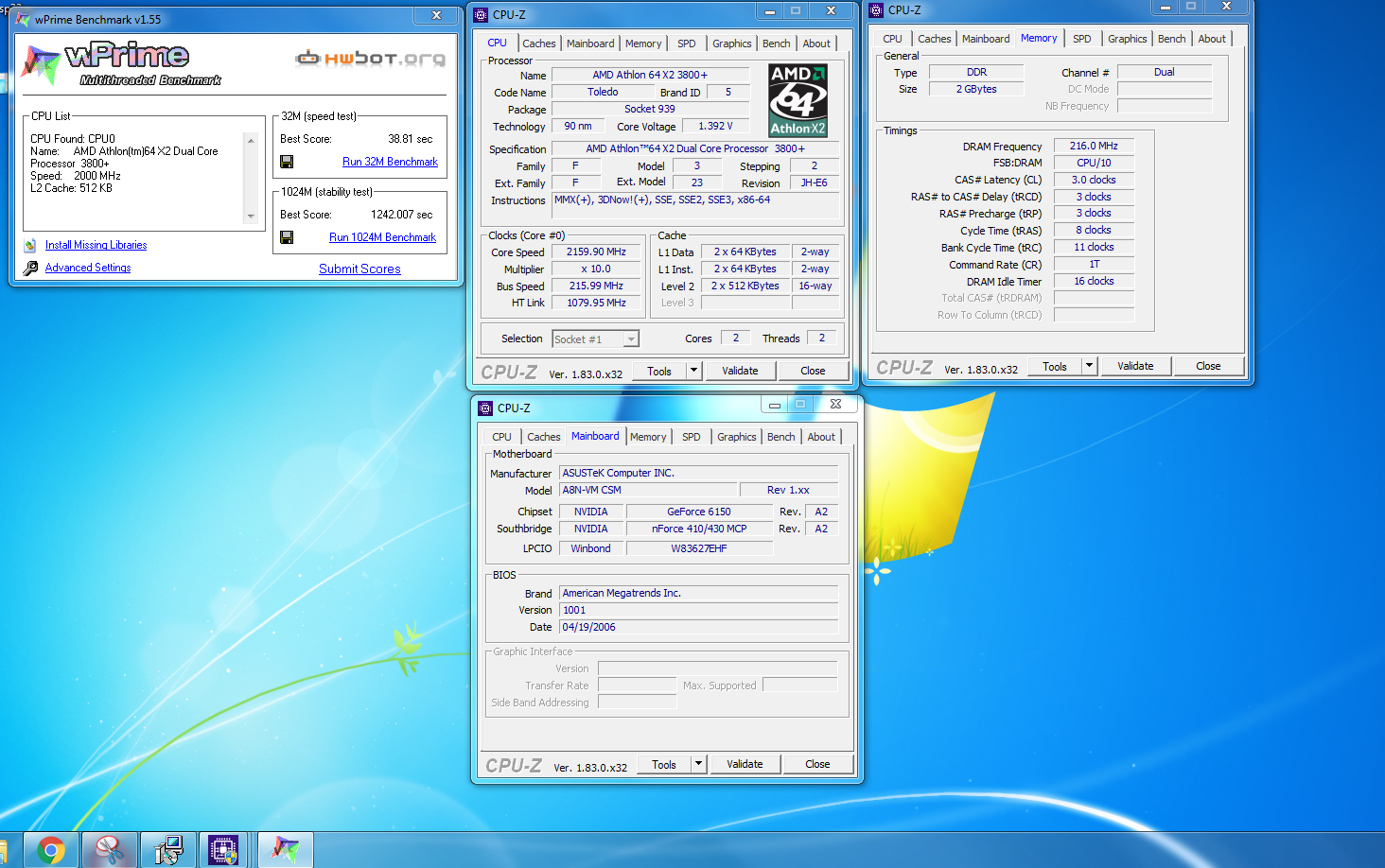This screenshot has height=868, width=1385.
Task: Click the Install Missing Libraries icon
Action: (30, 245)
